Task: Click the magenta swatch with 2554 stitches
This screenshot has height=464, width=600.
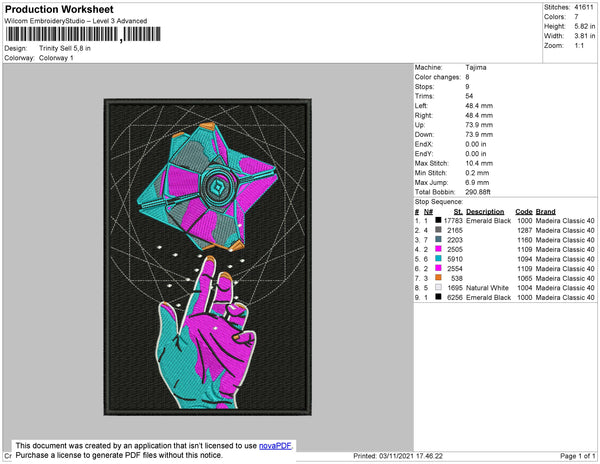Action: pyautogui.click(x=438, y=268)
